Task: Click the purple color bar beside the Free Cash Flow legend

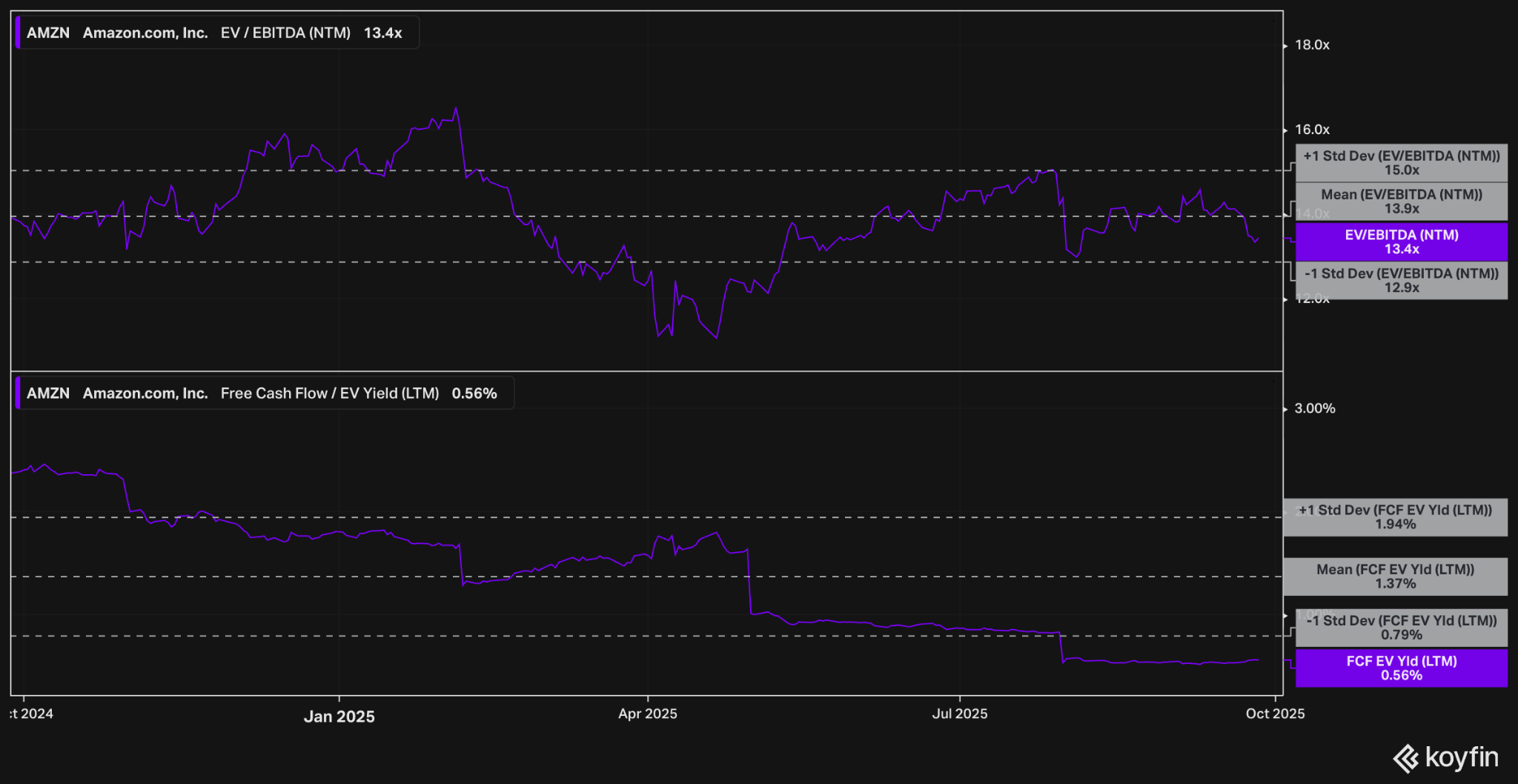Action: point(18,393)
